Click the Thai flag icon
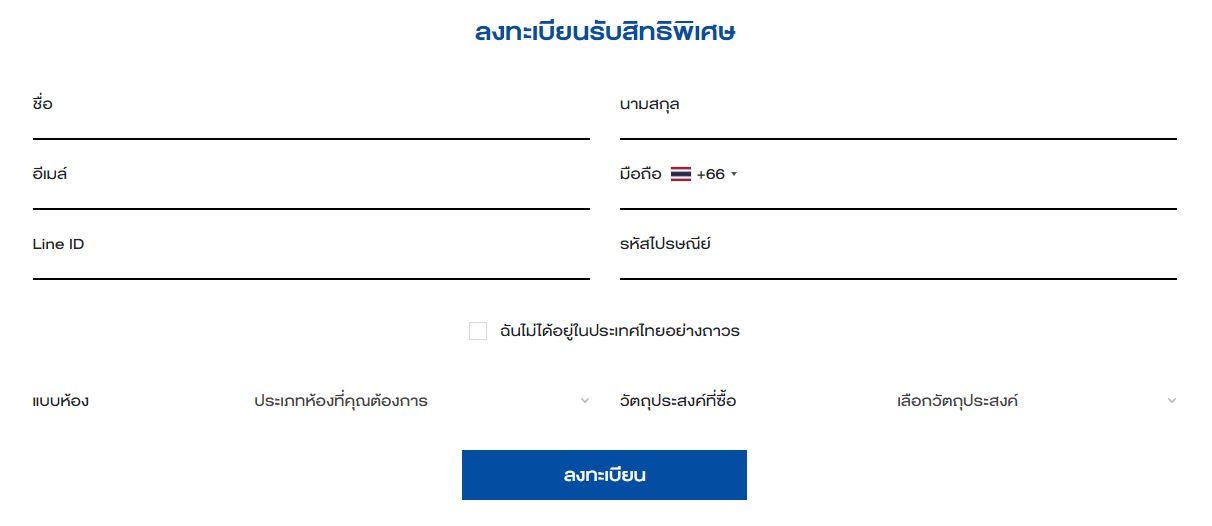1212x526 pixels. (680, 174)
